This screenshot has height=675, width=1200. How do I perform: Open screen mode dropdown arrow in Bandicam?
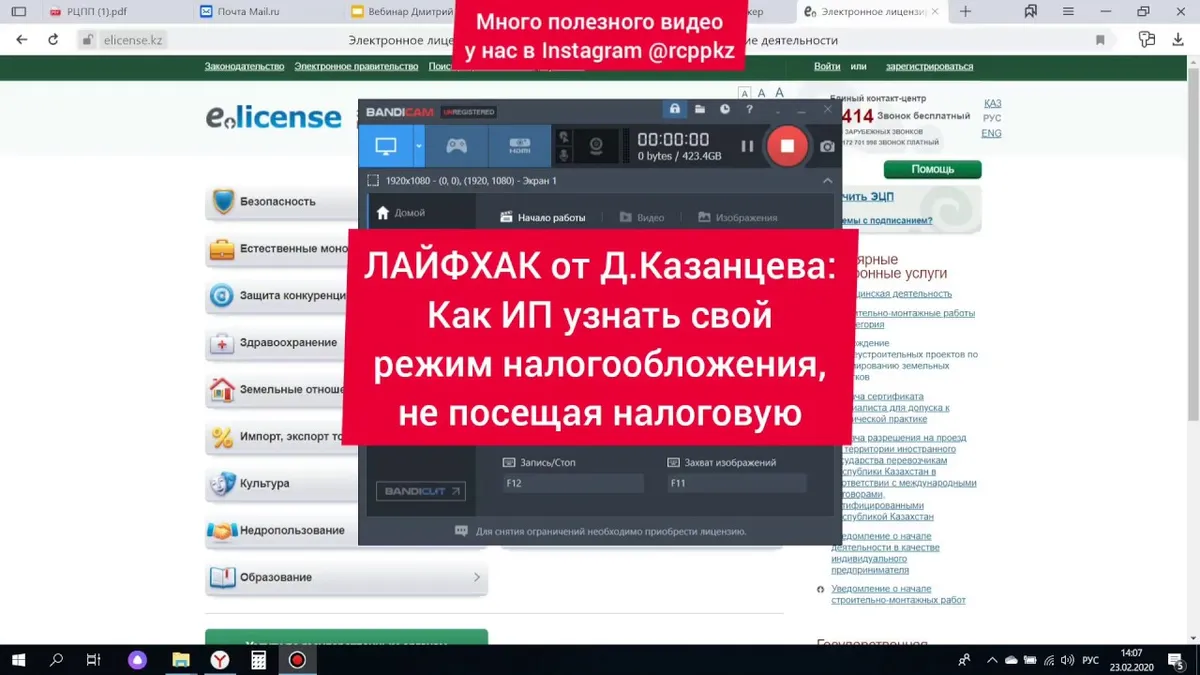pyautogui.click(x=419, y=146)
